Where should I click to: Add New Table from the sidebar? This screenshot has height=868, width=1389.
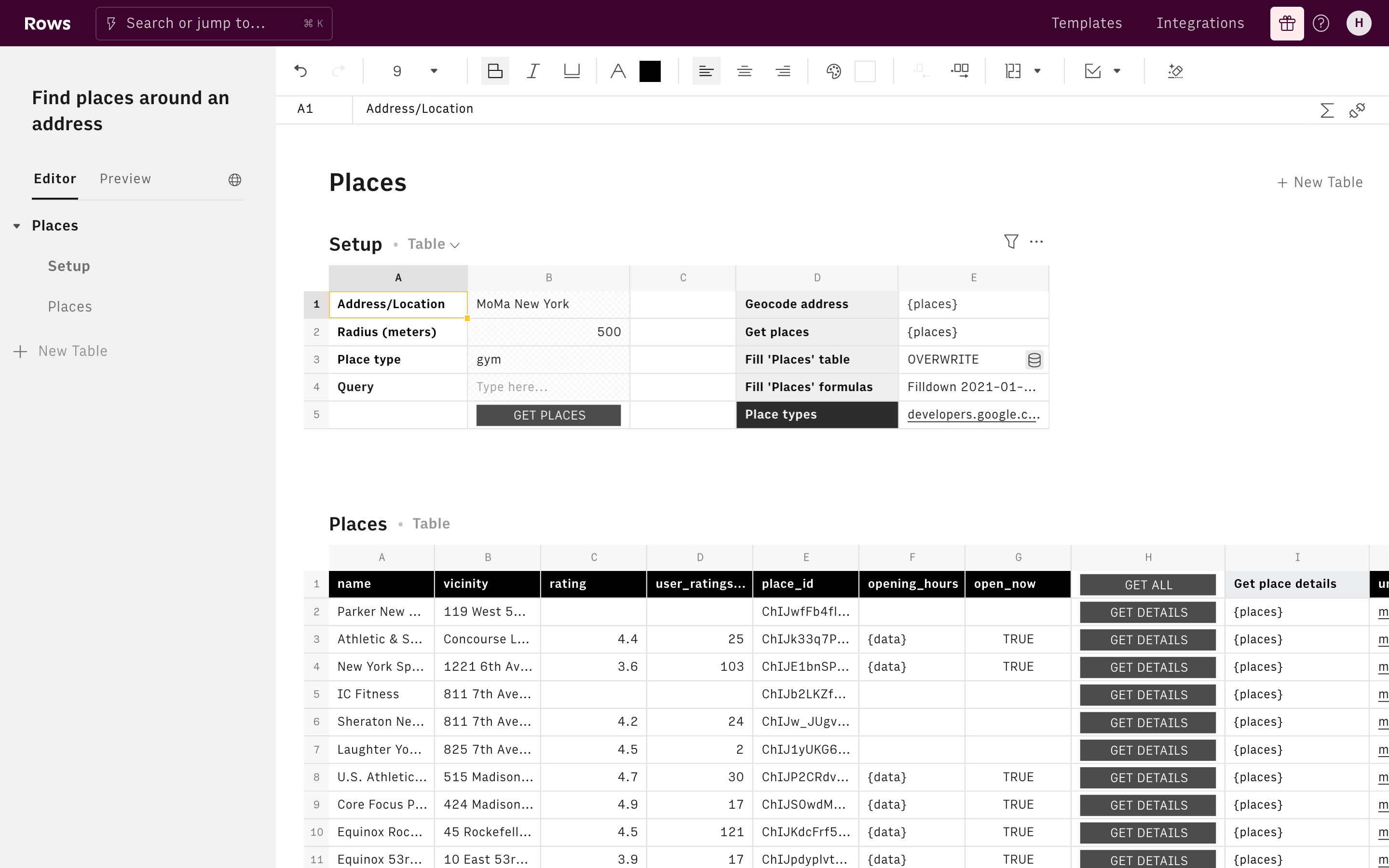[x=60, y=351]
